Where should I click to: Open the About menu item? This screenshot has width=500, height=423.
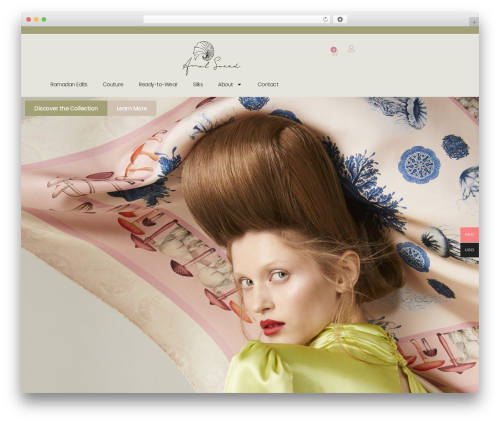click(x=225, y=85)
